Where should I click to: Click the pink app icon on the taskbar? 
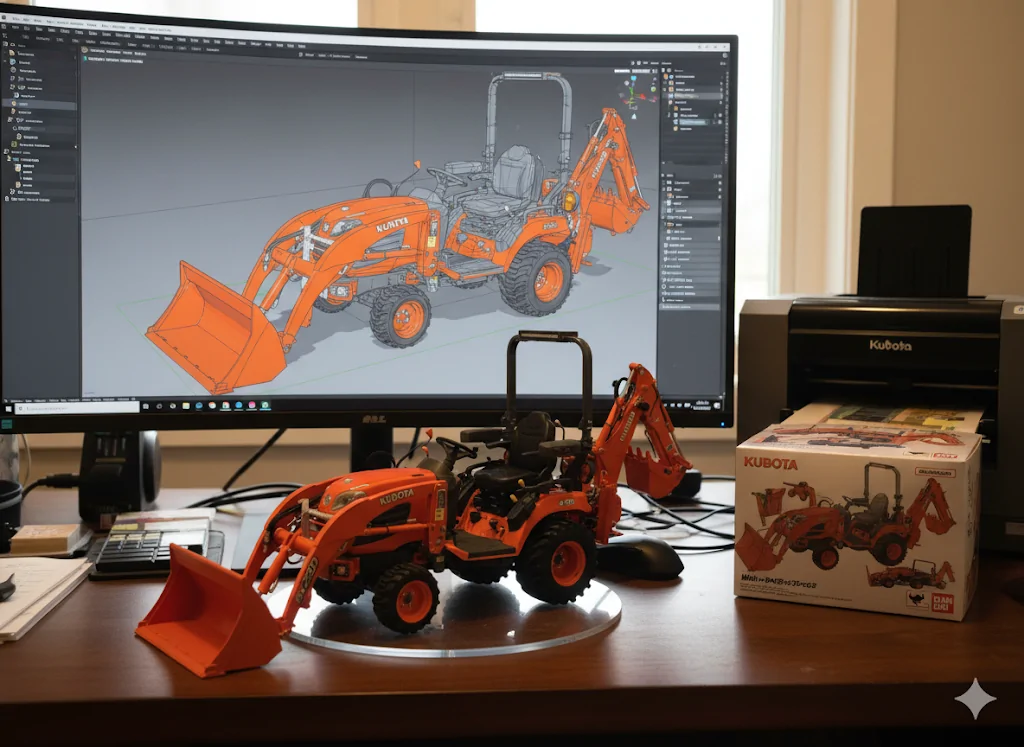252,405
